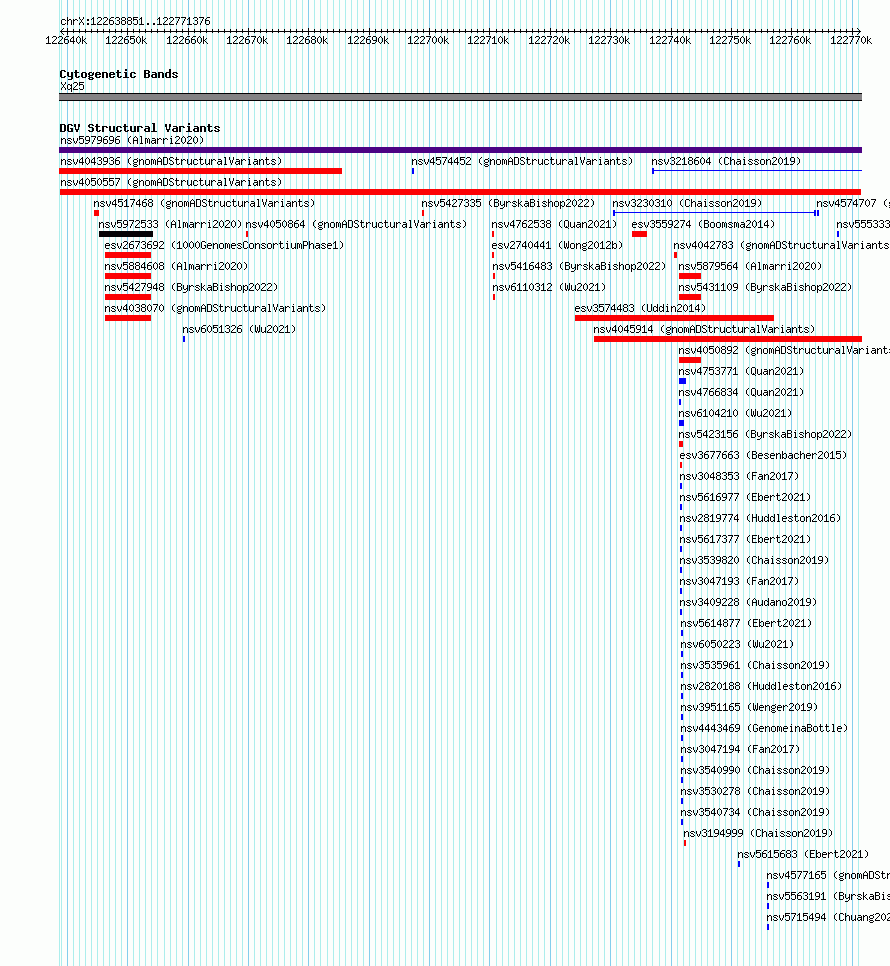Image resolution: width=890 pixels, height=966 pixels.
Task: Open nsv3048353 (Fan2017) label
Action: tap(739, 476)
